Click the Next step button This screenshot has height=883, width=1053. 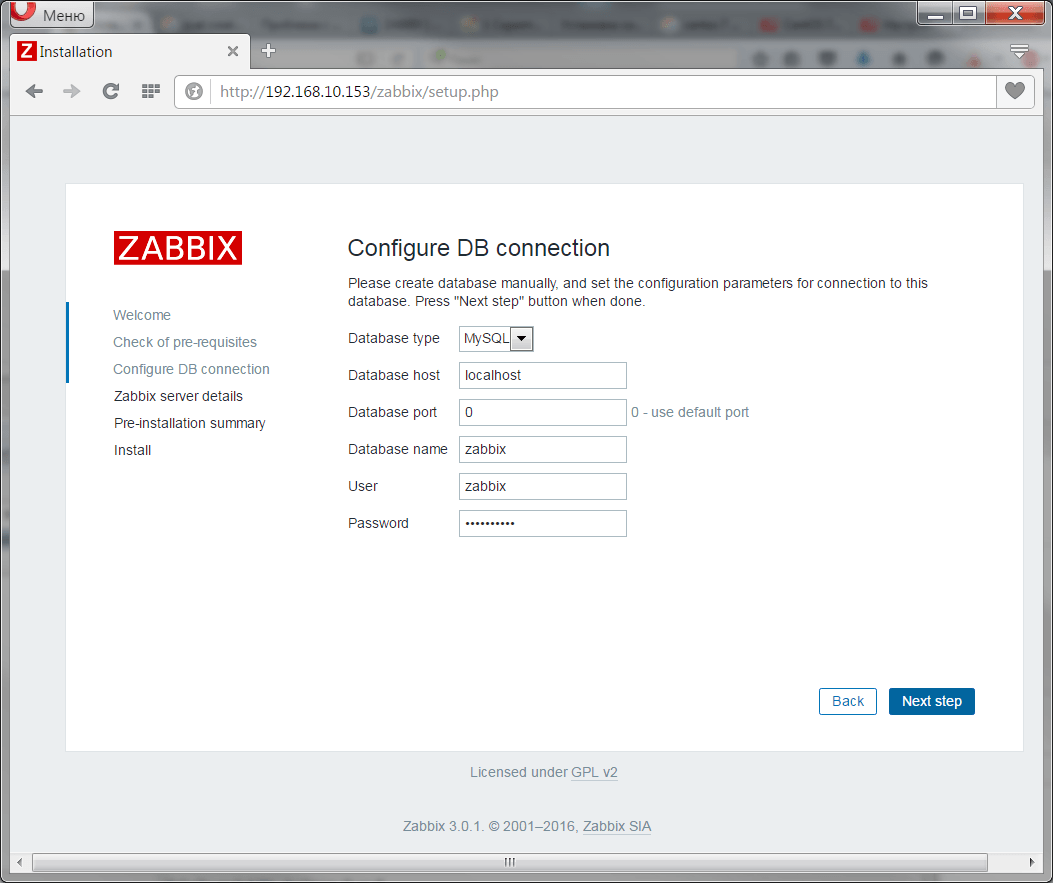tap(931, 701)
